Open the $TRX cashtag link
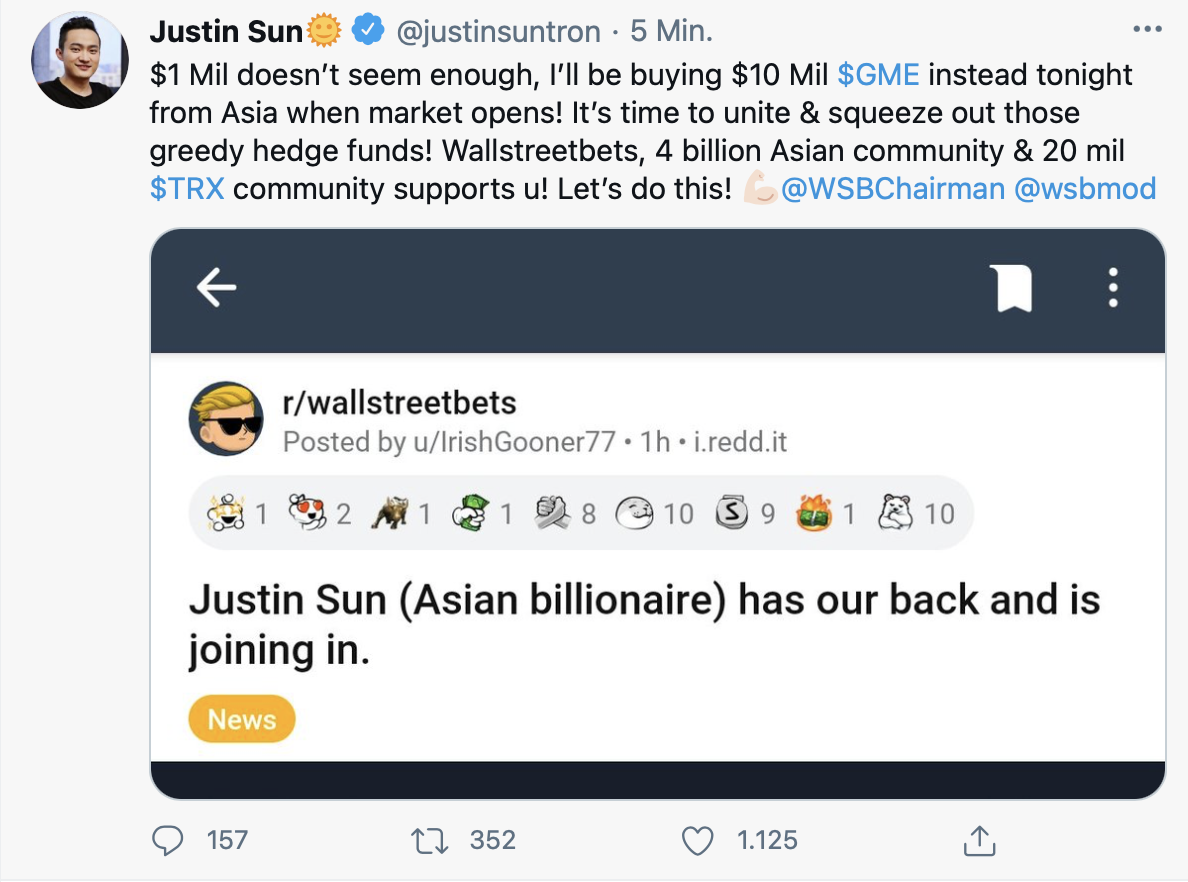This screenshot has height=882, width=1188. [186, 188]
